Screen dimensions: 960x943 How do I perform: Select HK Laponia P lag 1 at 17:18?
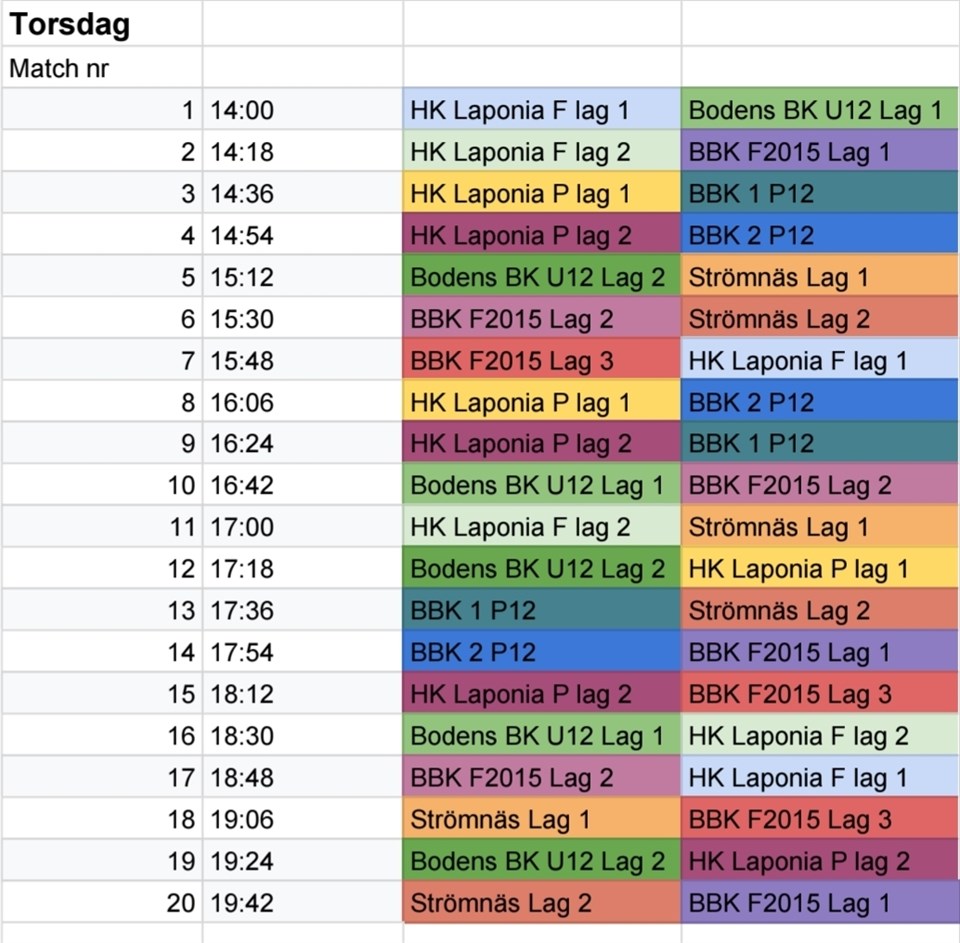click(x=820, y=568)
